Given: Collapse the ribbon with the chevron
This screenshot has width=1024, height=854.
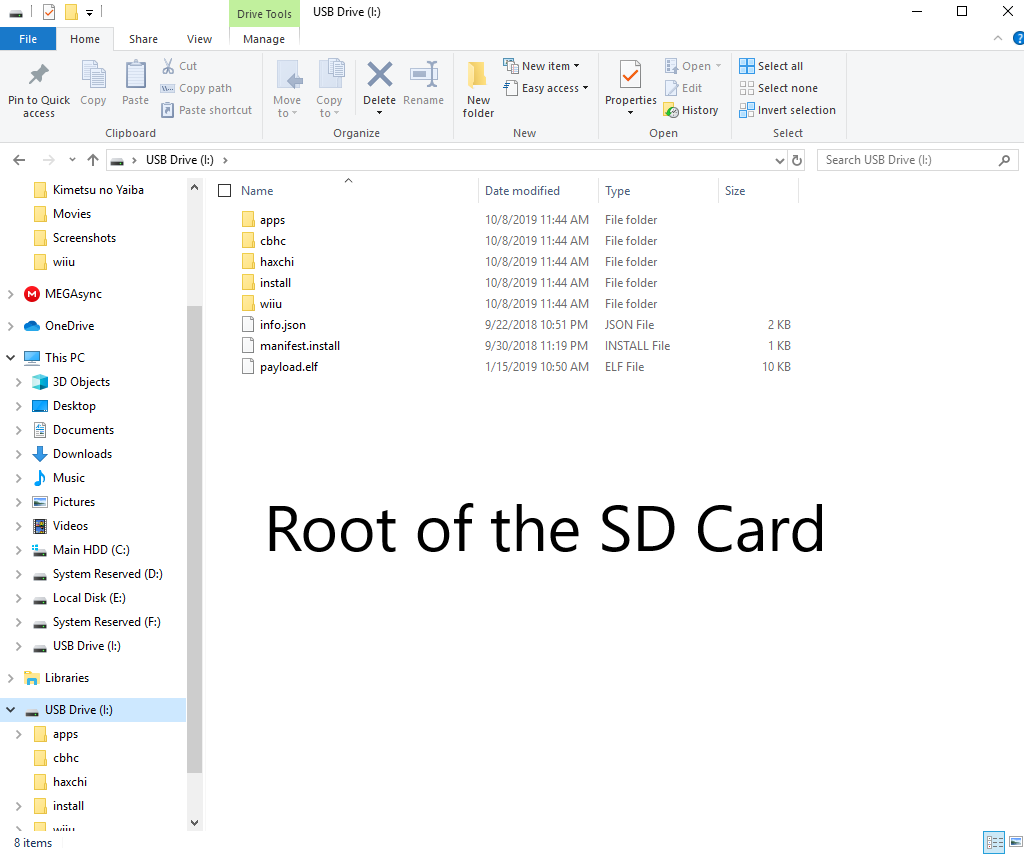Looking at the screenshot, I should coord(998,39).
